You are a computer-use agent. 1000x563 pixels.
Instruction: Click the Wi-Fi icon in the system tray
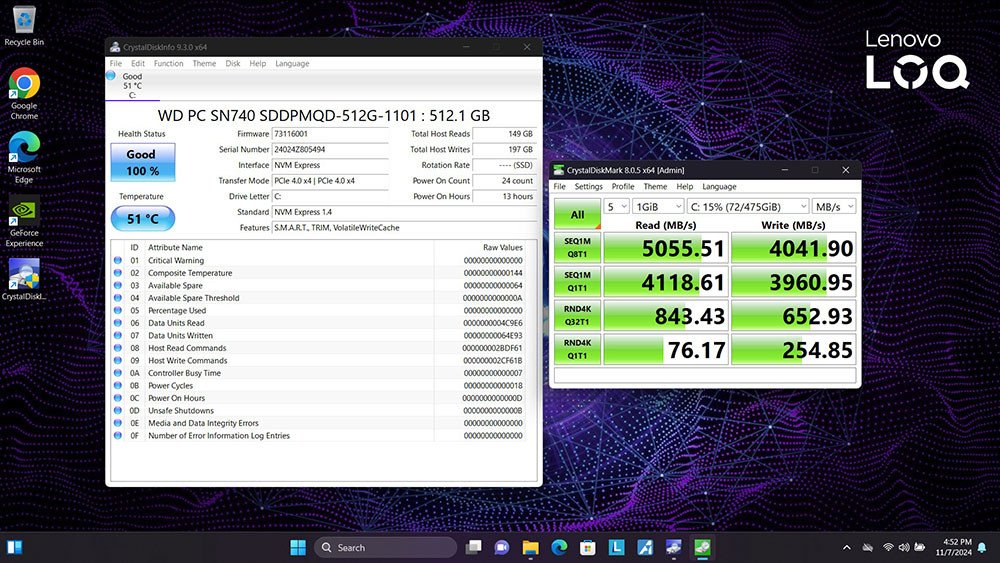point(888,547)
